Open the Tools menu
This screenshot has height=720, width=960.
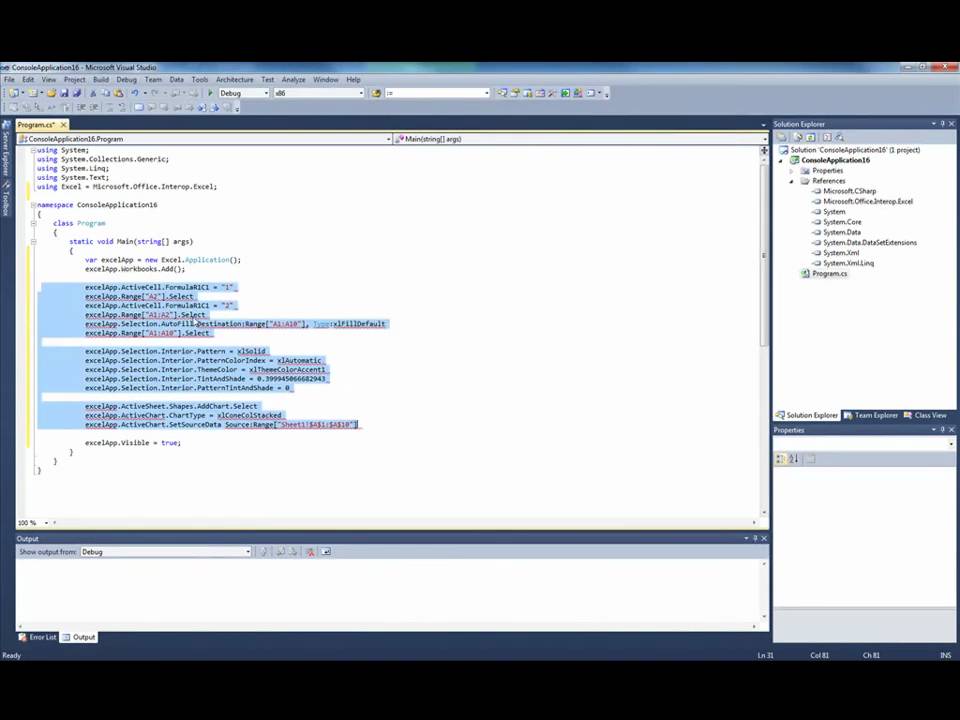200,80
